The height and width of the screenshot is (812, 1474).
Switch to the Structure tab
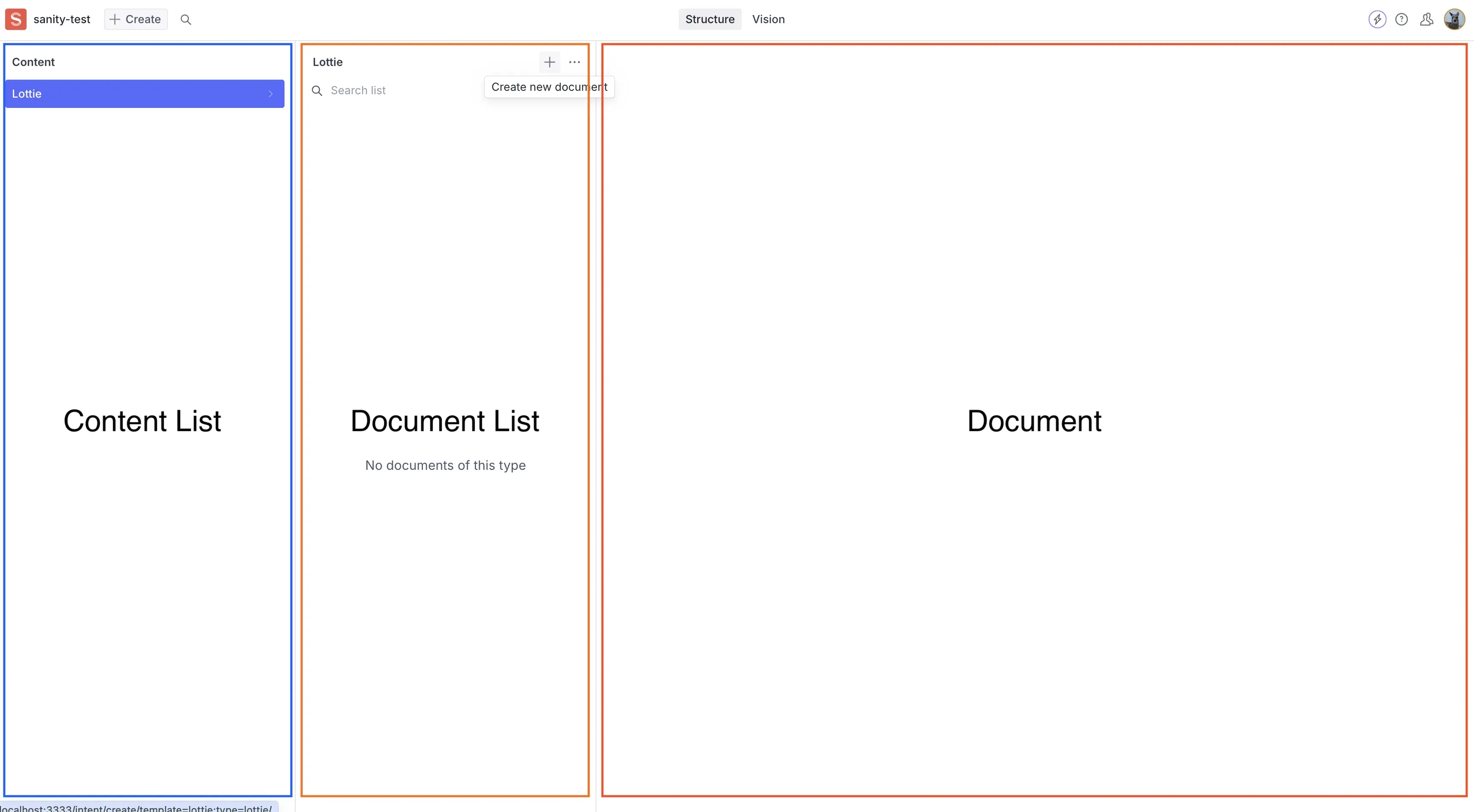(710, 19)
